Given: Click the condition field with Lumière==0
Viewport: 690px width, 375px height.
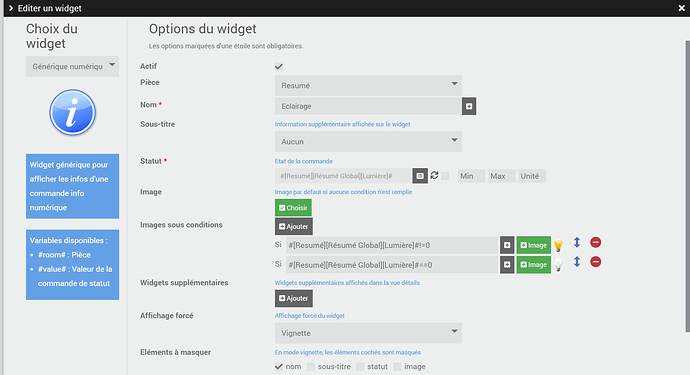Looking at the screenshot, I should pos(392,265).
